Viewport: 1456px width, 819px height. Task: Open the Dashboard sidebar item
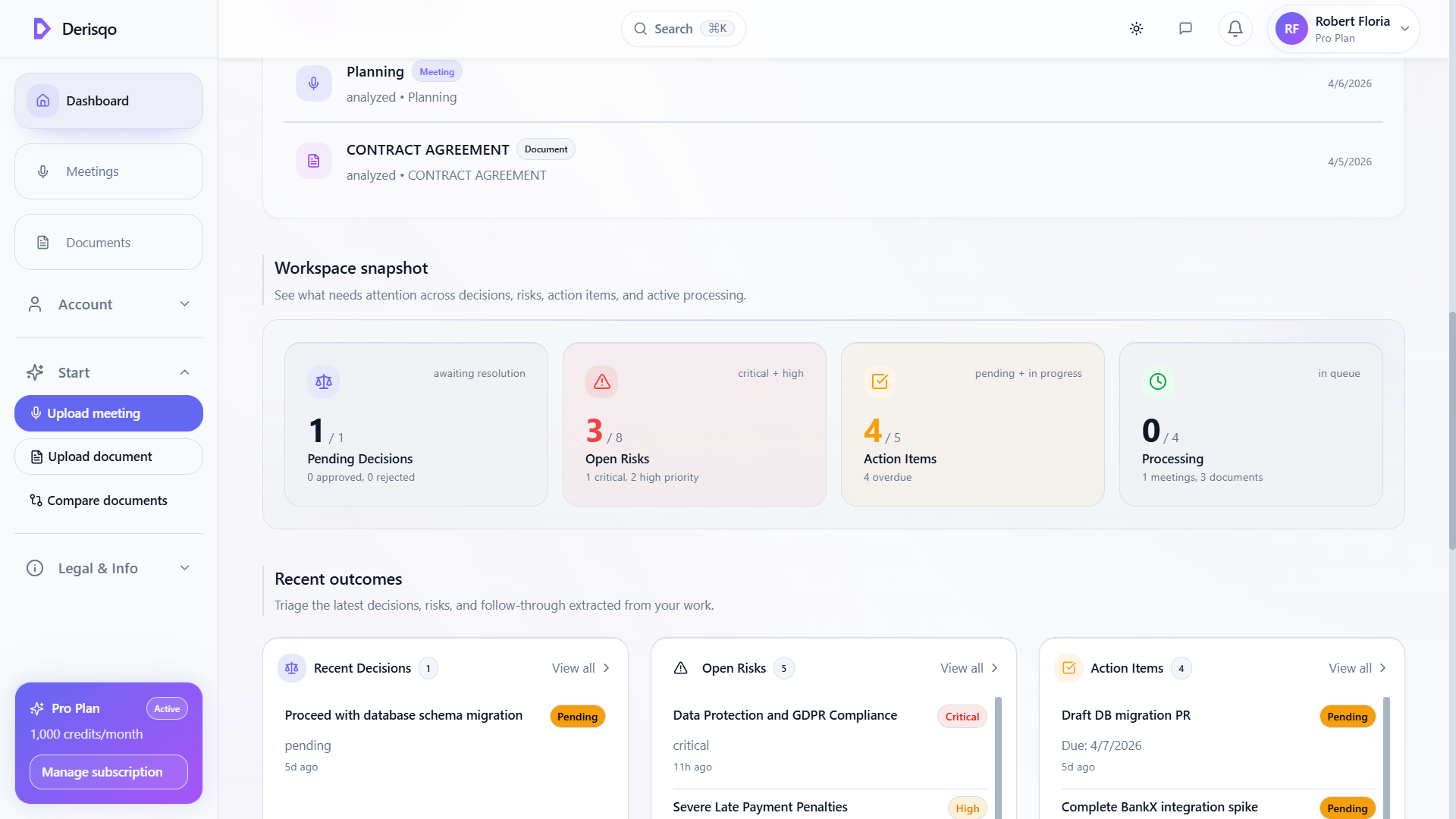click(108, 101)
